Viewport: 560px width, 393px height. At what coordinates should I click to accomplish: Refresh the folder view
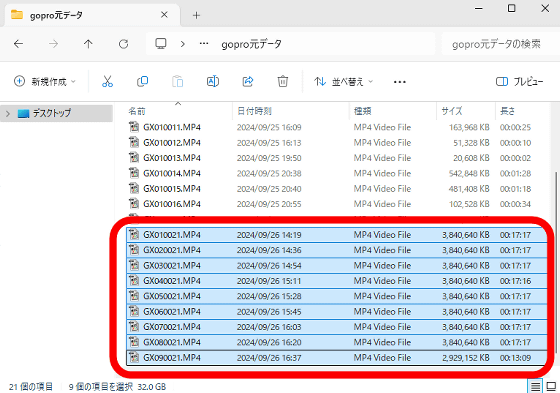coord(124,44)
